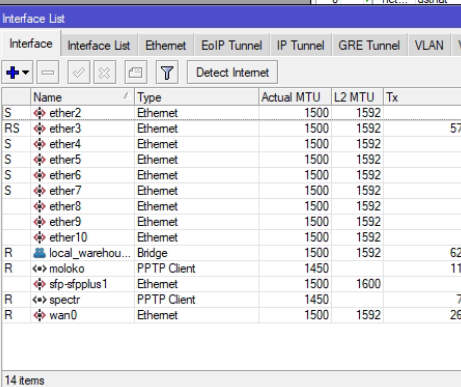Select the ether10 name text
This screenshot has width=461, height=387.
pos(68,237)
